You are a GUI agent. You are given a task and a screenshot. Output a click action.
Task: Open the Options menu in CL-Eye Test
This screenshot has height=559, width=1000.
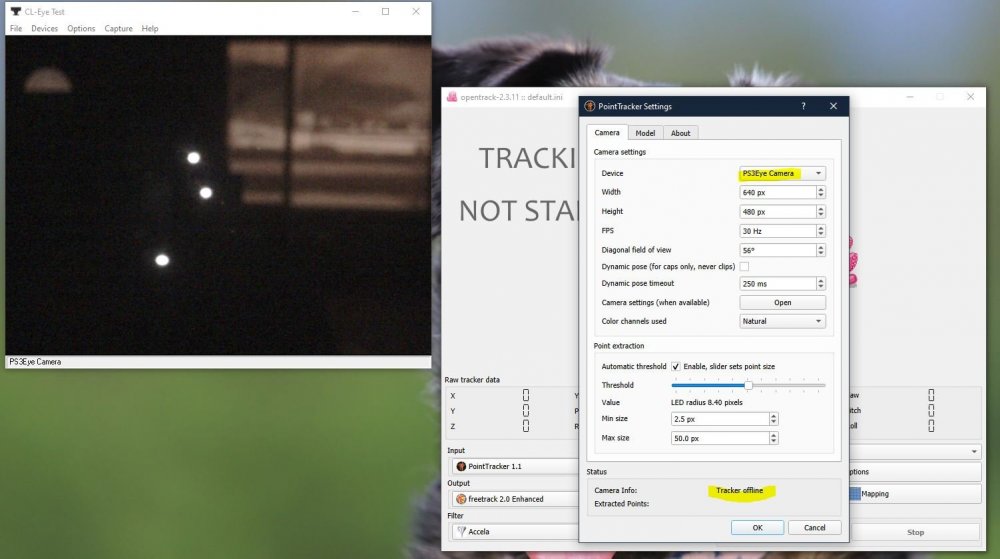coord(81,29)
